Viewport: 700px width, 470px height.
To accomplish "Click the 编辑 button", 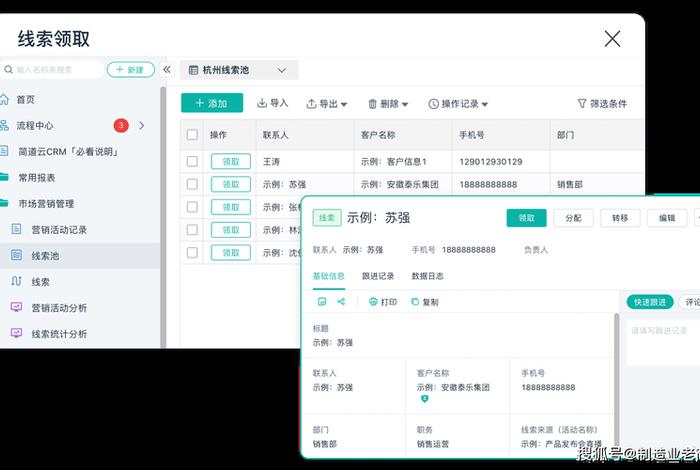I will pos(667,218).
